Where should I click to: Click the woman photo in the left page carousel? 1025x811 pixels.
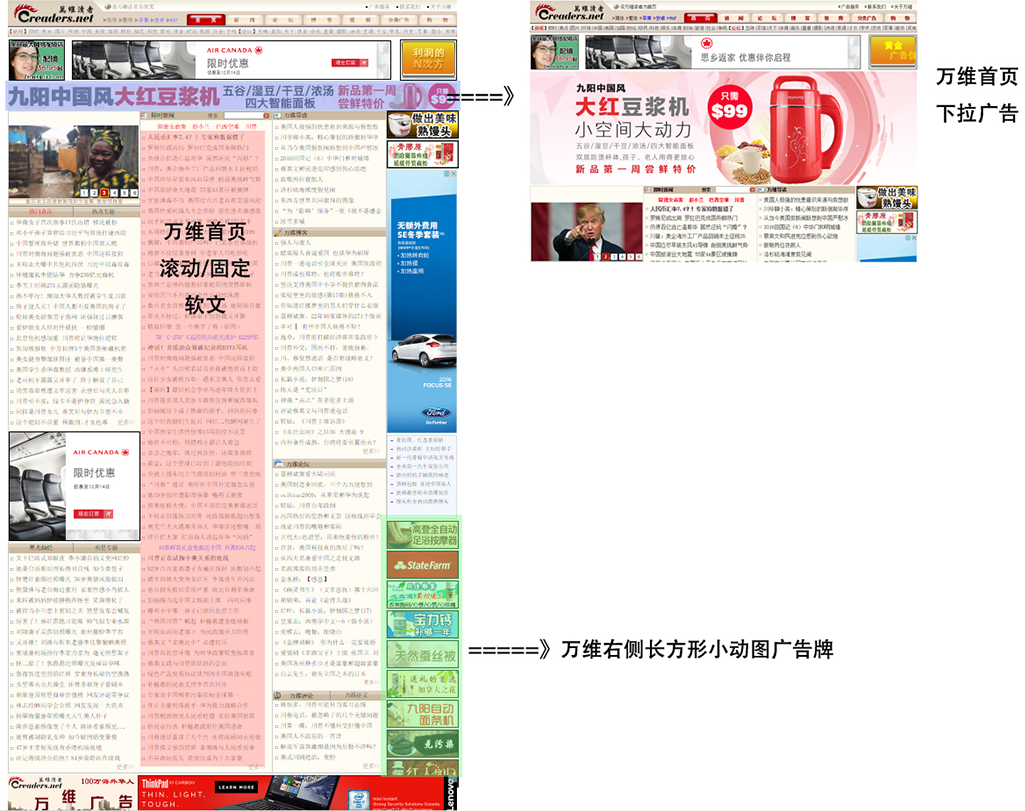(x=74, y=162)
